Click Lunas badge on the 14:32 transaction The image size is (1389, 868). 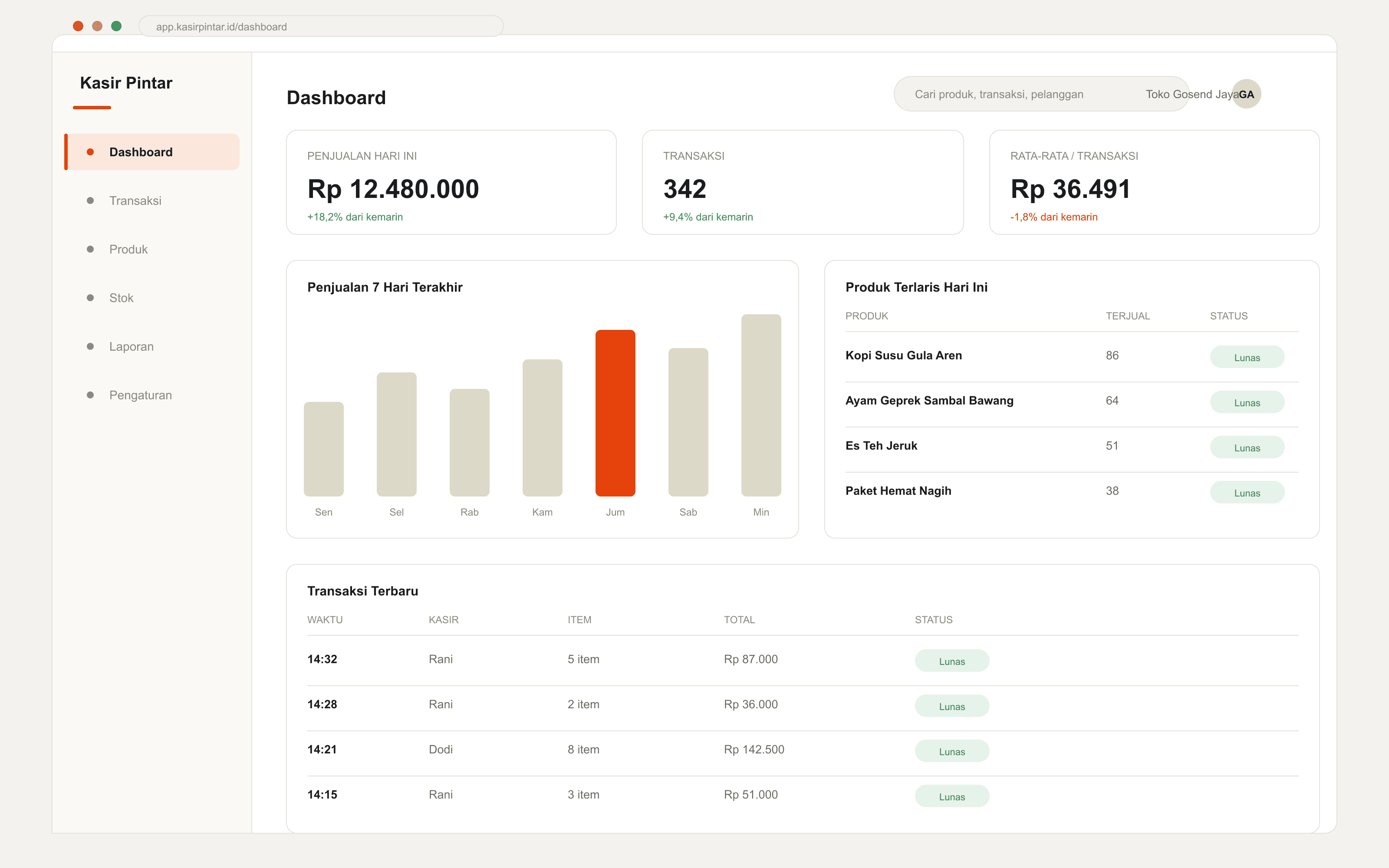click(951, 661)
